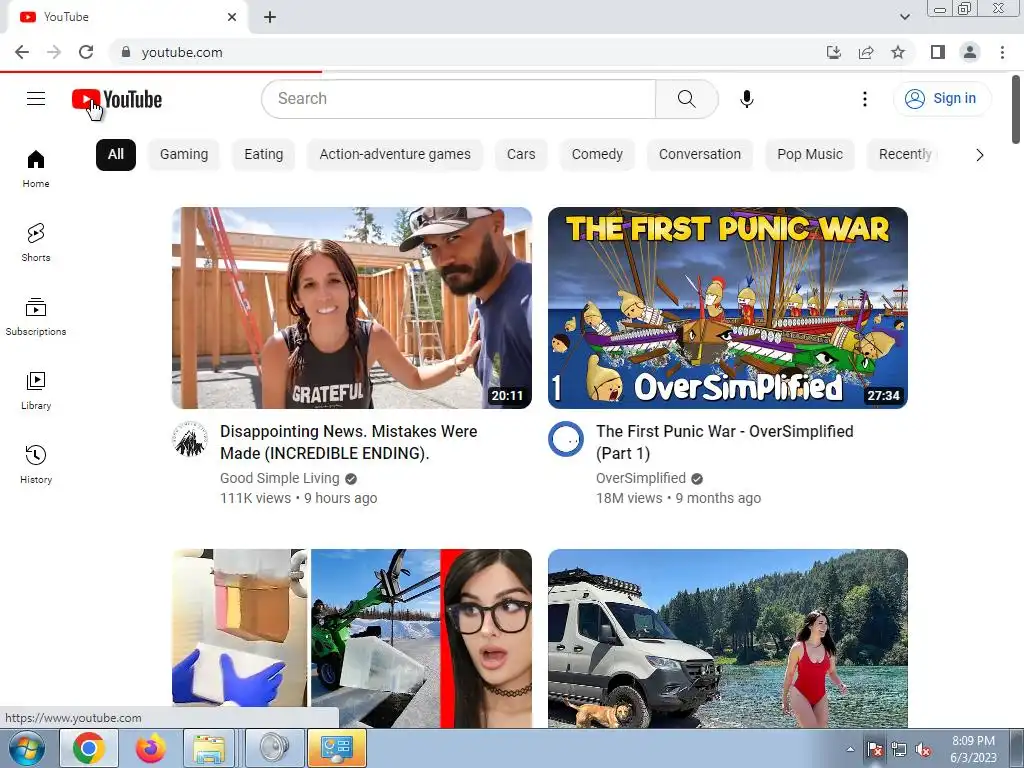Open the YouTube hamburger guide menu
This screenshot has width=1024, height=768.
coord(36,99)
